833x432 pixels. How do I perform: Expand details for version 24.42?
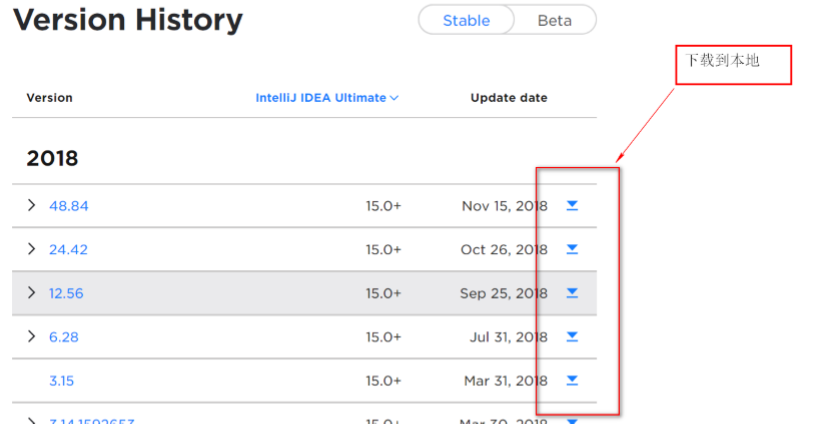click(31, 249)
